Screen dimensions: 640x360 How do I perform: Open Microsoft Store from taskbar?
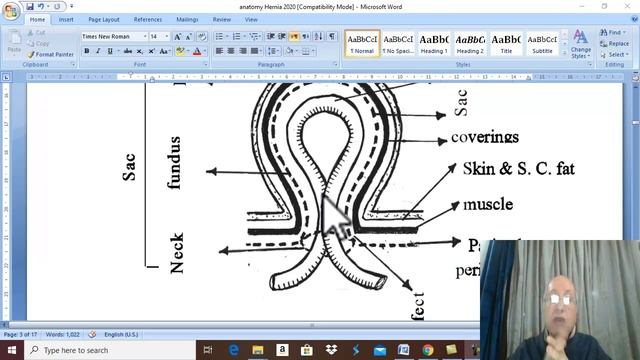[x=307, y=350]
